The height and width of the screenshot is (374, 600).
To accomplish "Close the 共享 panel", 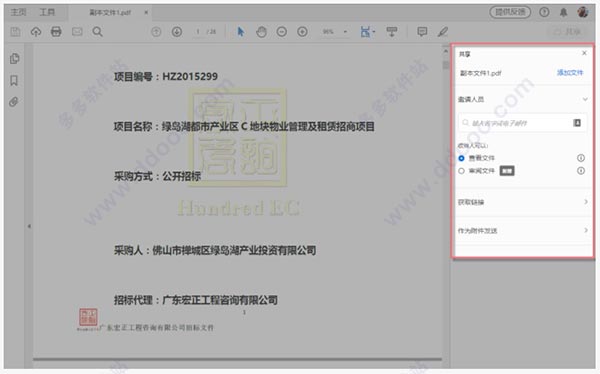I will [x=584, y=53].
